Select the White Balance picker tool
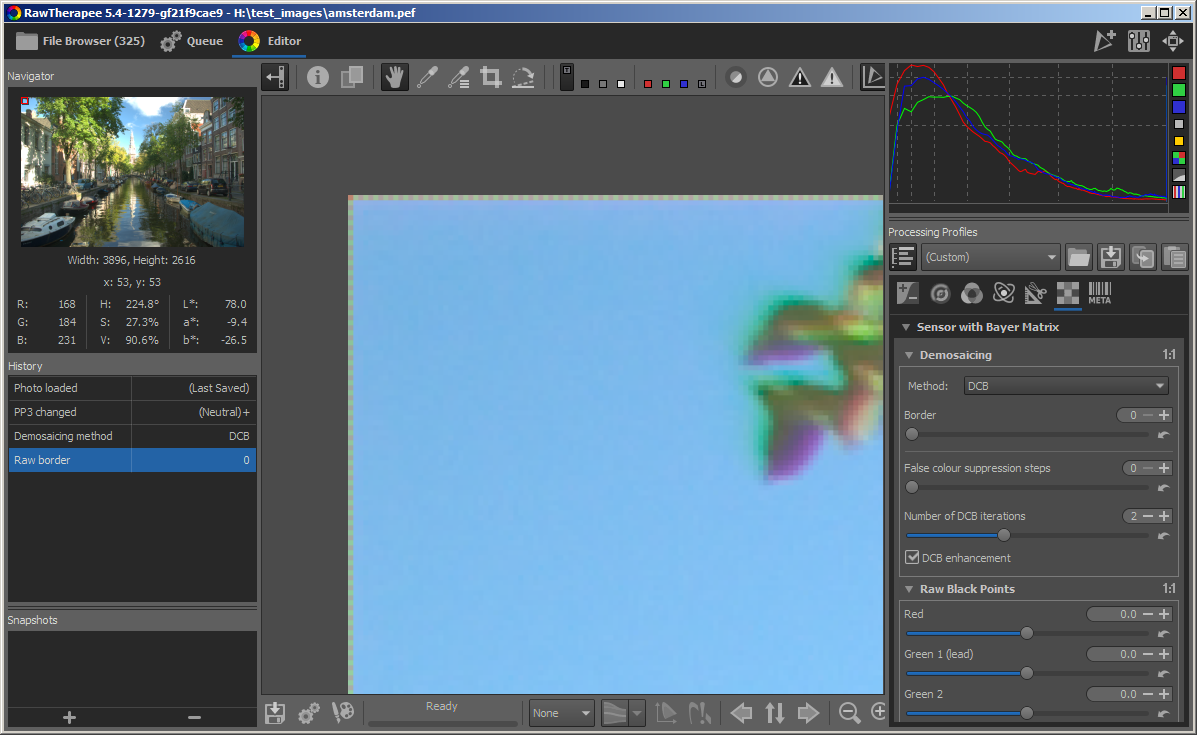 (x=427, y=77)
